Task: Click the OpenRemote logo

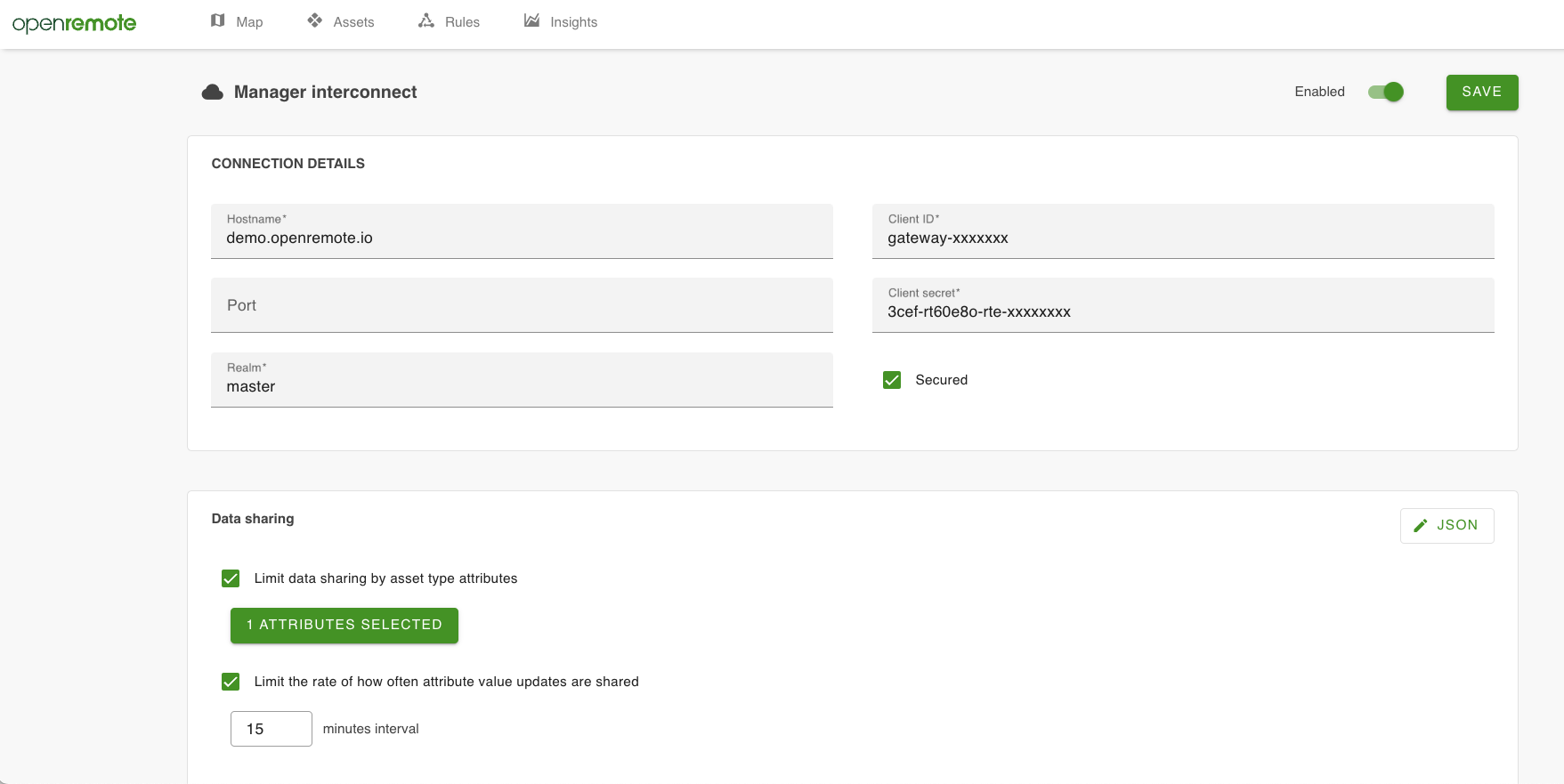Action: tap(74, 23)
